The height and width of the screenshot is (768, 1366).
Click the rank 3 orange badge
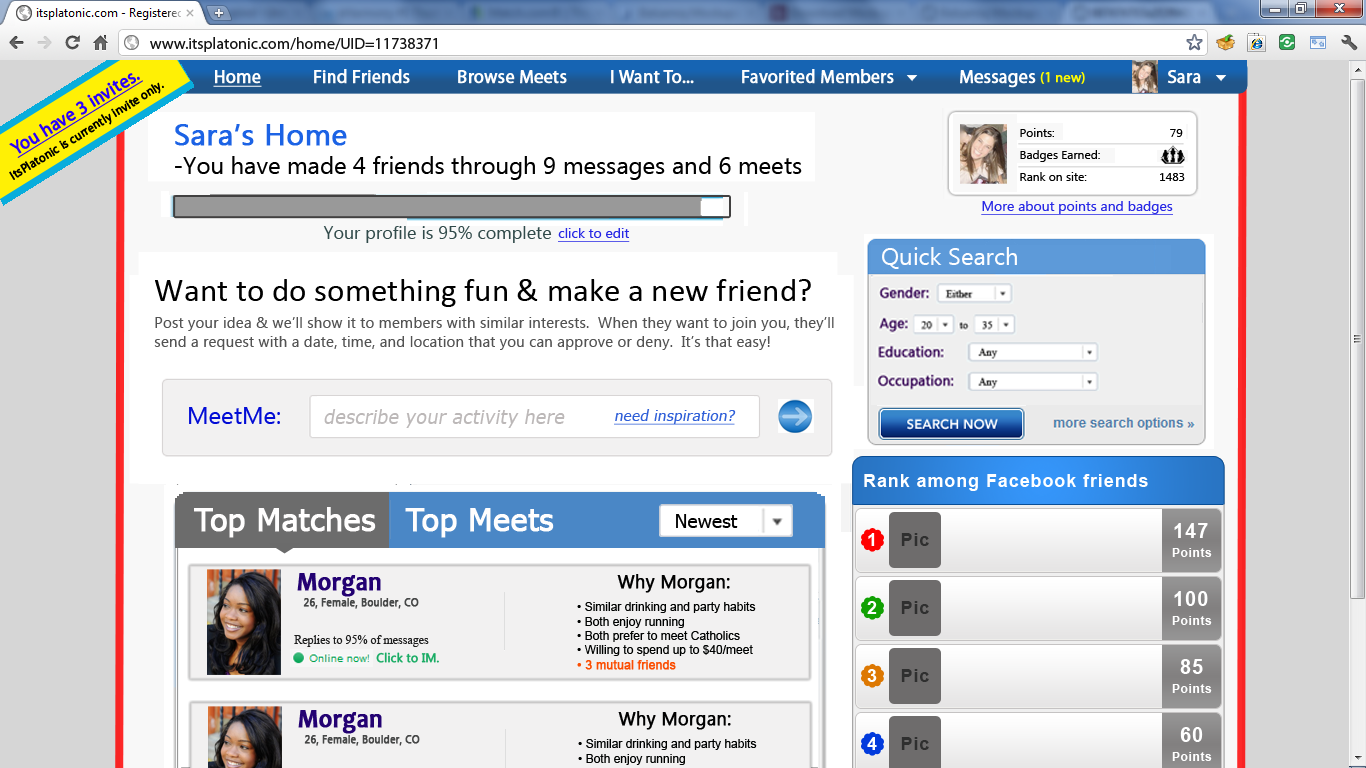pyautogui.click(x=872, y=676)
